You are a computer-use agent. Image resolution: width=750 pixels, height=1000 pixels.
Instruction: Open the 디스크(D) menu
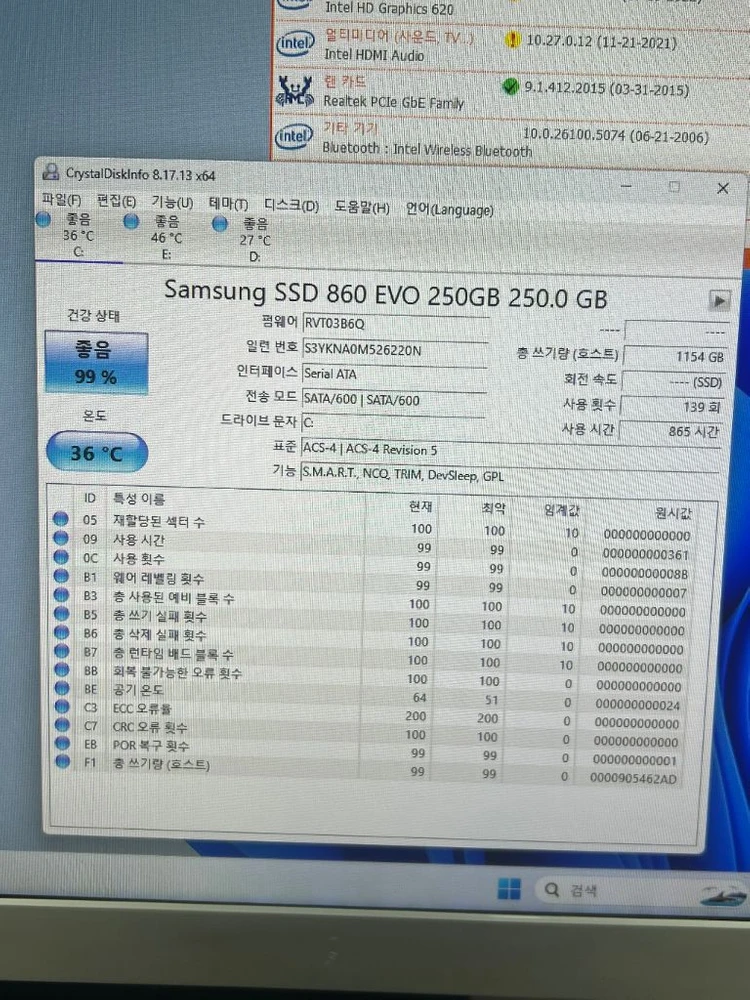click(291, 205)
